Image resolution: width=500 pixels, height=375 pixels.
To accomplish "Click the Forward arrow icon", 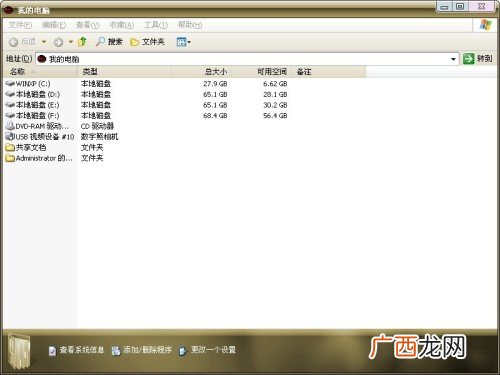I will tap(58, 42).
